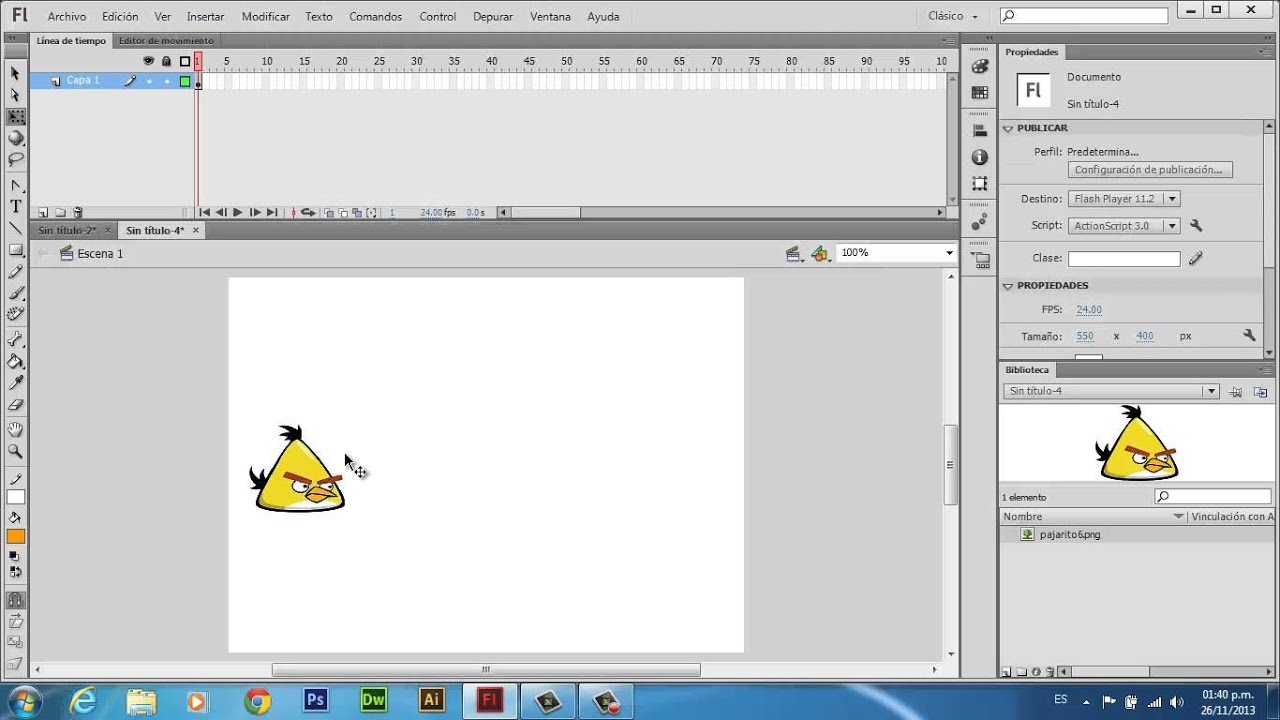The height and width of the screenshot is (720, 1280).
Task: Open the Align panel icon
Action: (x=980, y=131)
